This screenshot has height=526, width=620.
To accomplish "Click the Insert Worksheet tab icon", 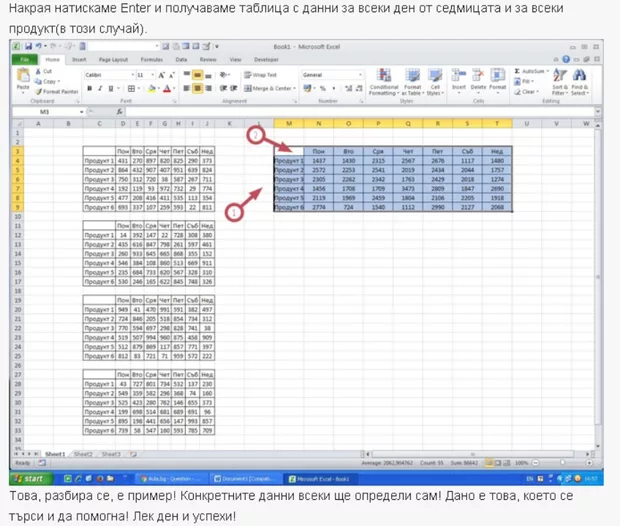I will click(133, 454).
